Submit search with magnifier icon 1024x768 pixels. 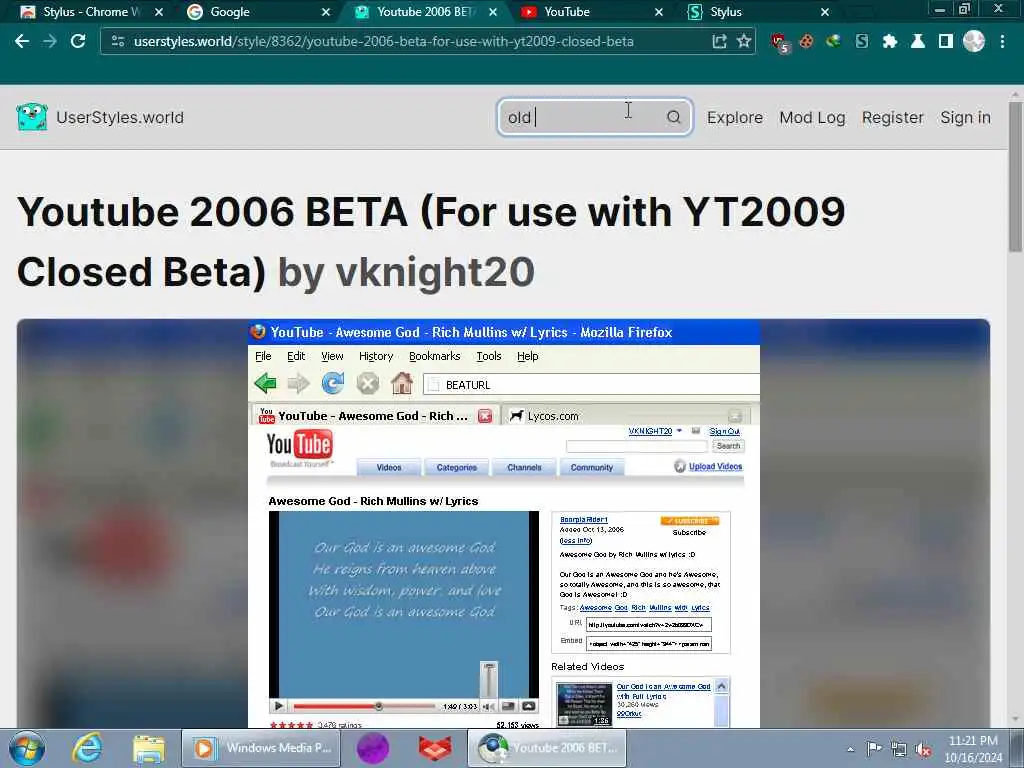coord(673,117)
